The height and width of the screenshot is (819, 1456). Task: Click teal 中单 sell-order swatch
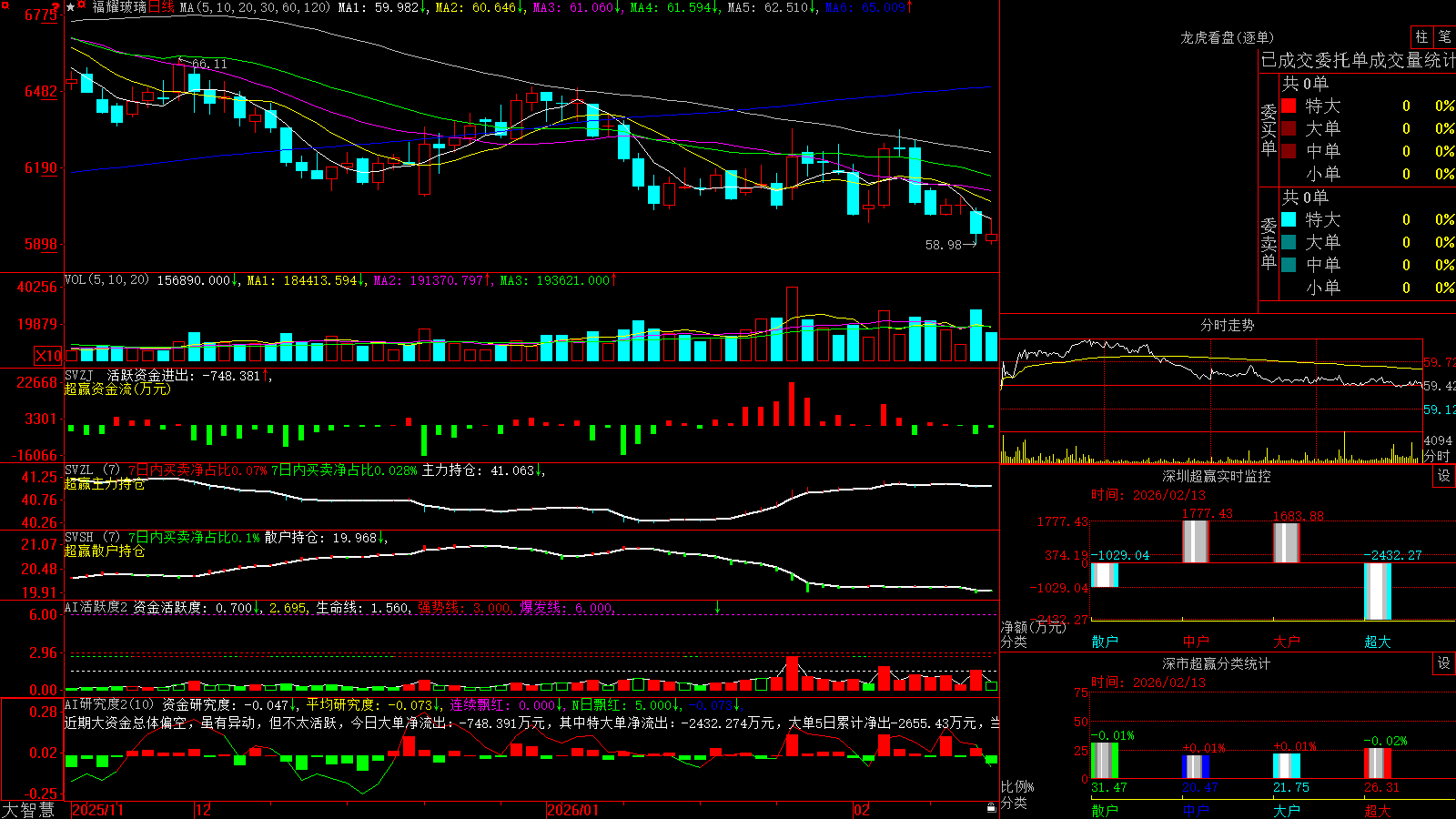(x=1289, y=265)
